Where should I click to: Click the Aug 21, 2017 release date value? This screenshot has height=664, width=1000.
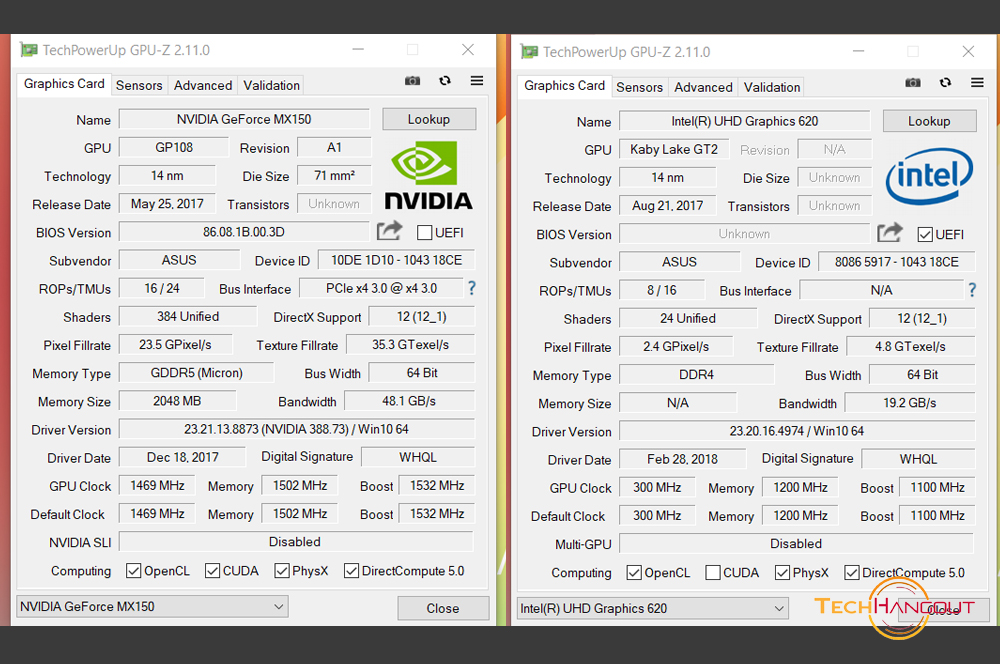(668, 206)
